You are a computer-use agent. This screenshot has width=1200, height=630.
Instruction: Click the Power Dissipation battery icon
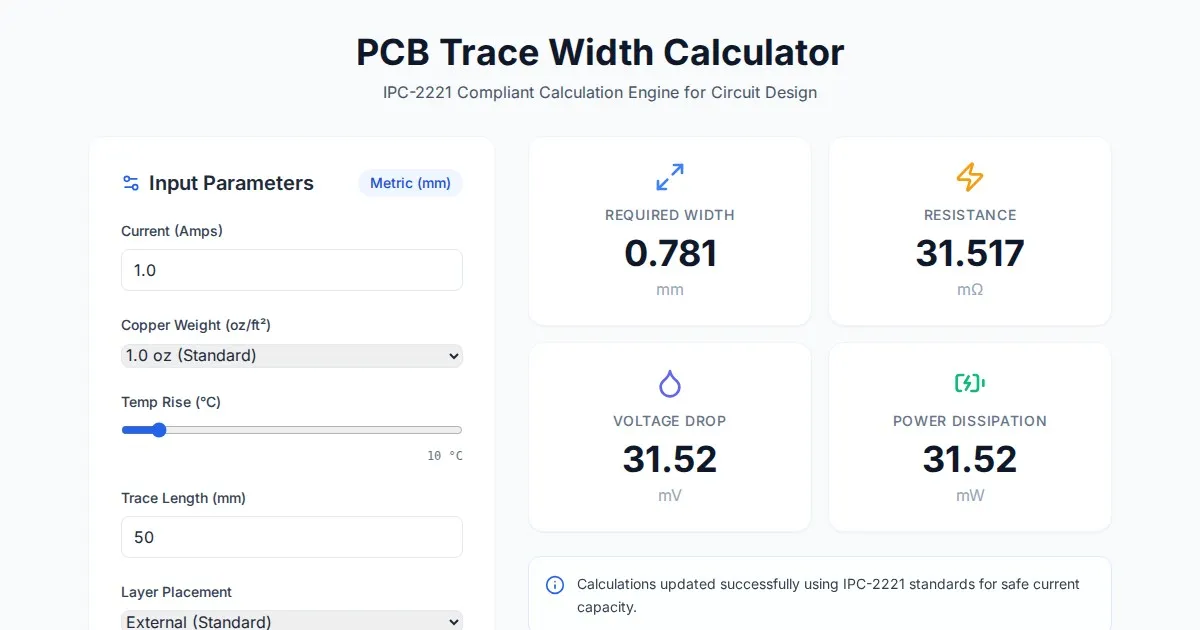970,383
